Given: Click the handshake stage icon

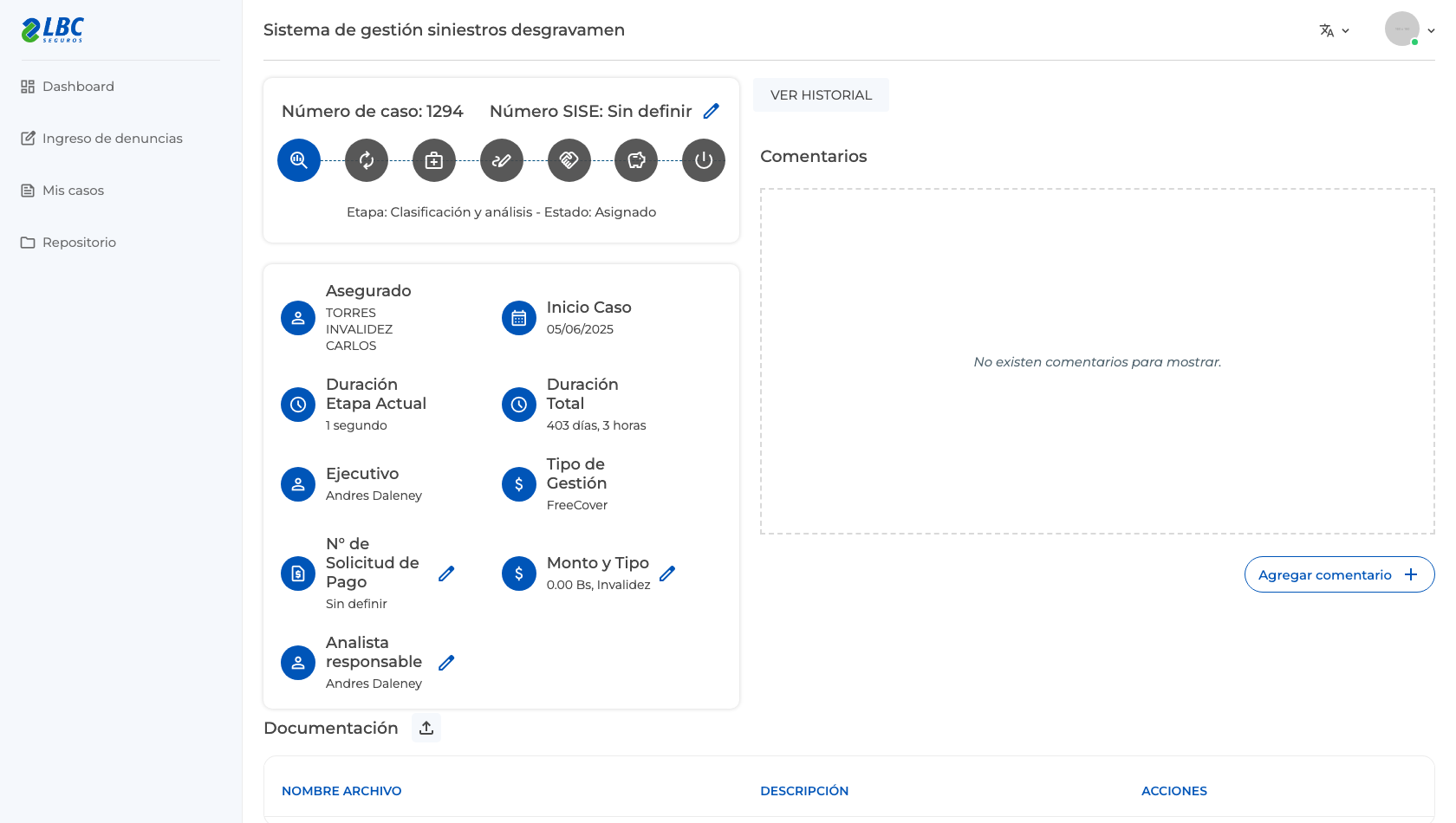Looking at the screenshot, I should pos(569,160).
